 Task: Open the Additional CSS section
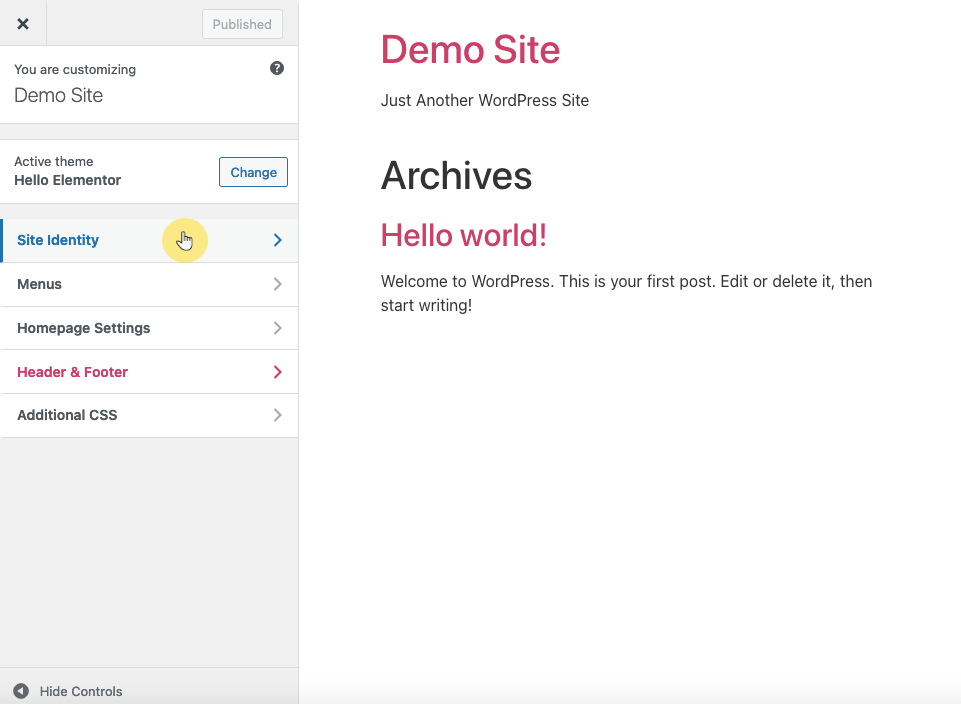149,415
